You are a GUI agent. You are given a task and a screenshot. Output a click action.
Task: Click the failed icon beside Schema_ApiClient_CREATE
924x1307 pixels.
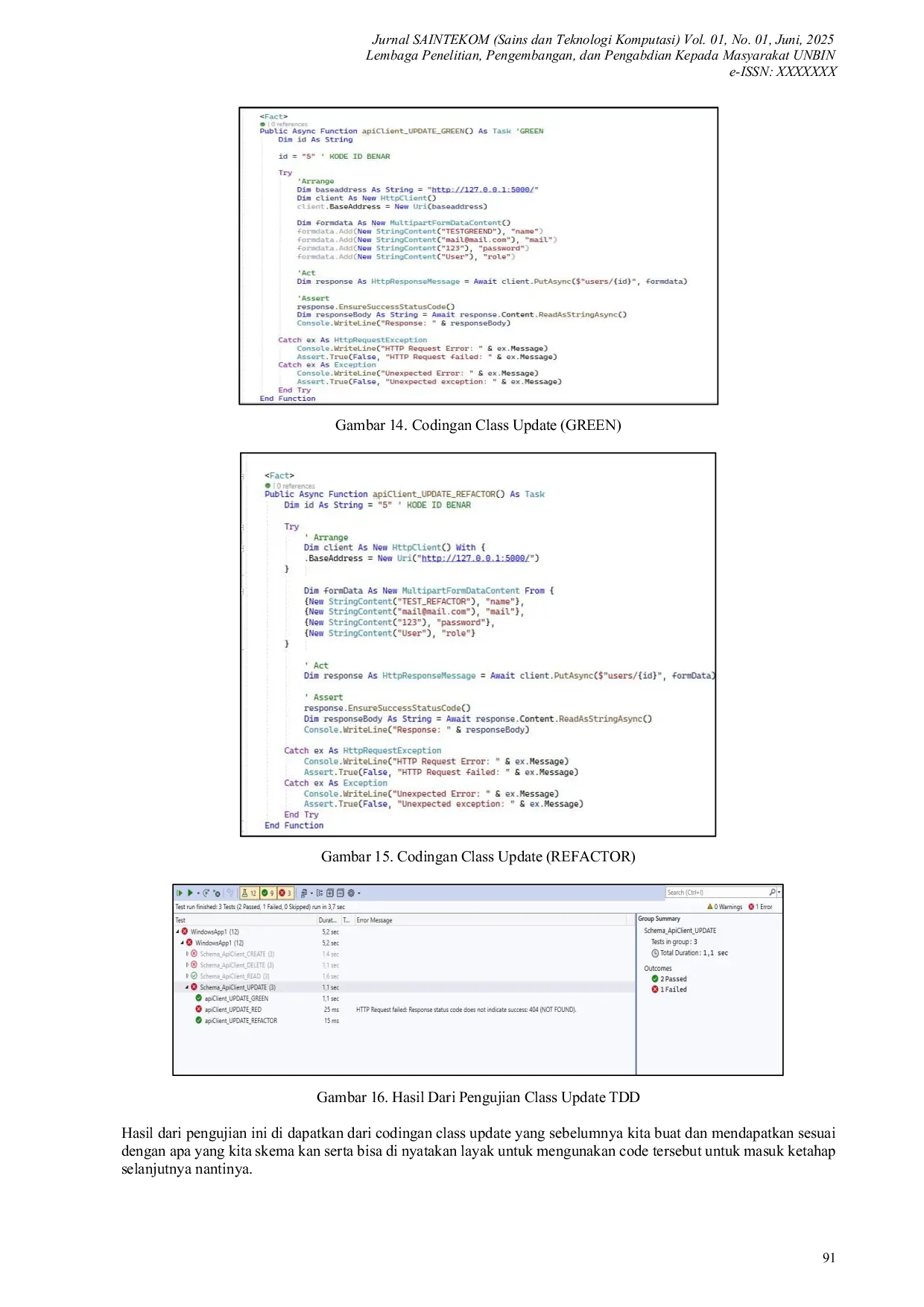pyautogui.click(x=194, y=954)
